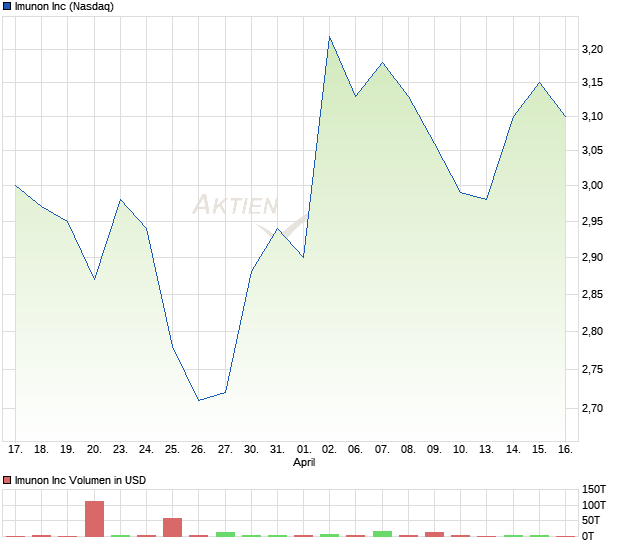Click the '30.' date label
The height and width of the screenshot is (546, 620).
point(251,450)
